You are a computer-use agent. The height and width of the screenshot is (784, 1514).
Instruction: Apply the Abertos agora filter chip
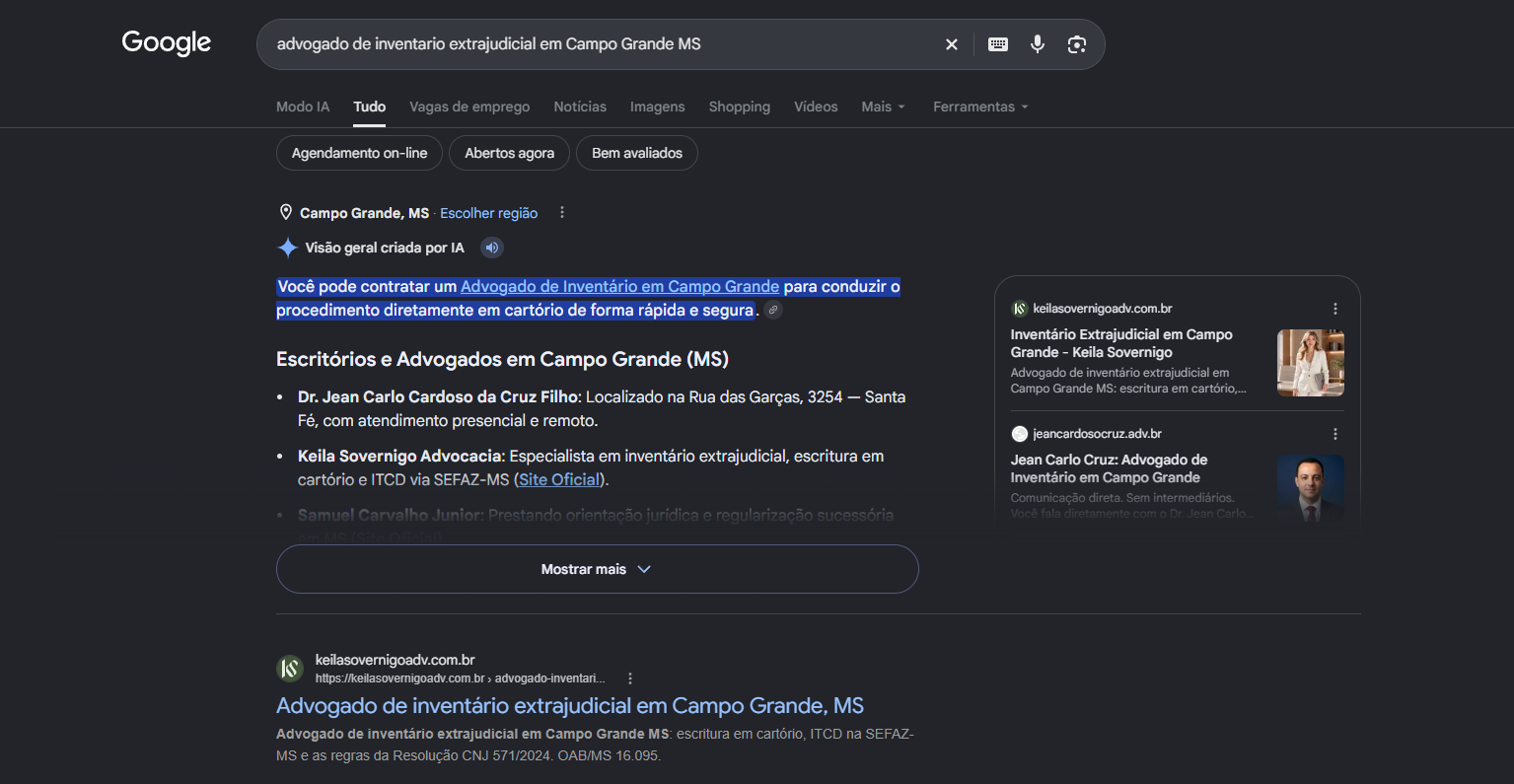[510, 153]
